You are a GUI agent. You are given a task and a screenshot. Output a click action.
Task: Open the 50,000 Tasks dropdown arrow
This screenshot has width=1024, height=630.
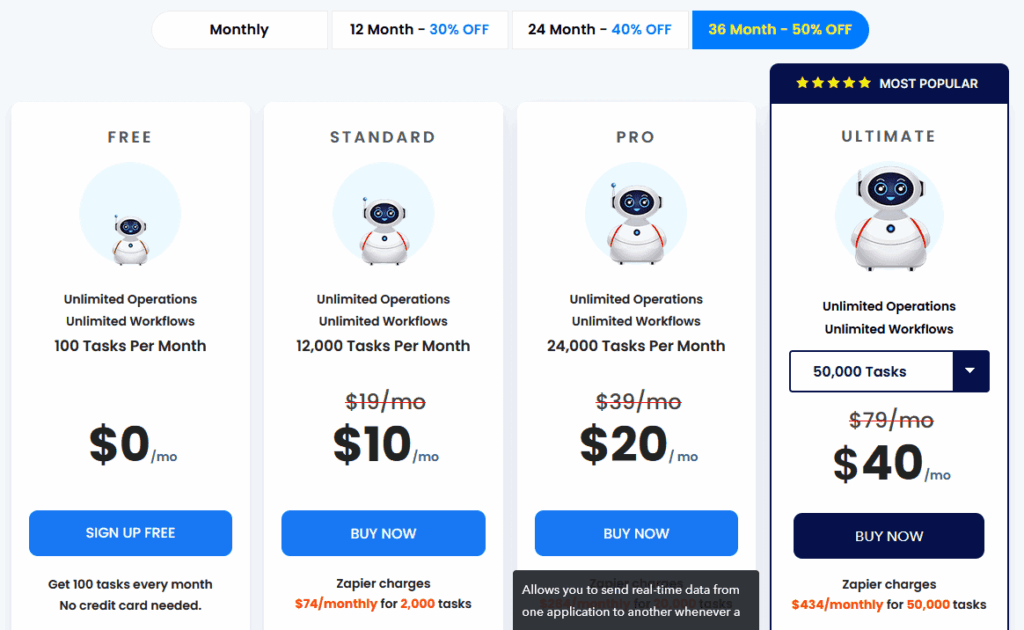click(x=969, y=371)
